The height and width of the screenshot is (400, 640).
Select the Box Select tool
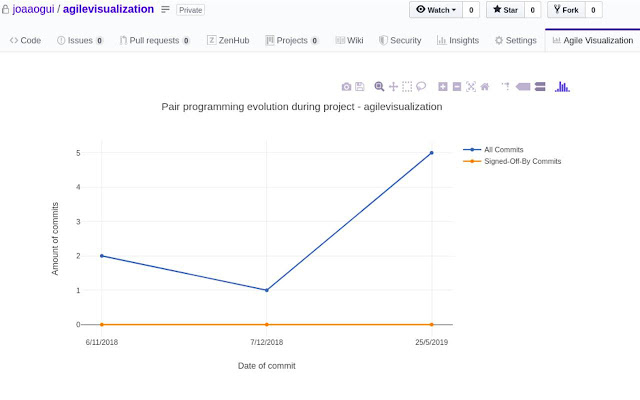click(x=407, y=87)
